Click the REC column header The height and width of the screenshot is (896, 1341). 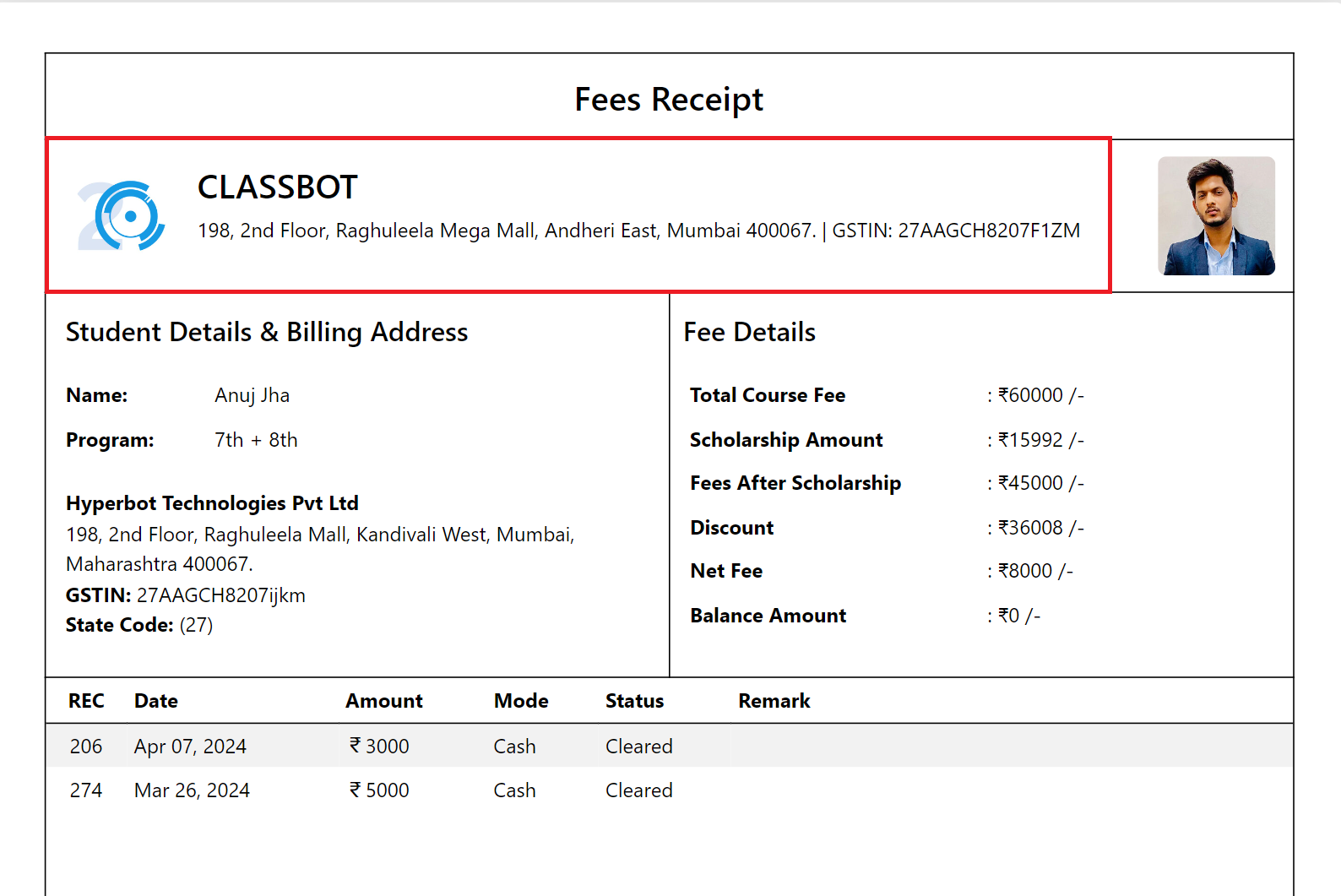click(x=86, y=701)
